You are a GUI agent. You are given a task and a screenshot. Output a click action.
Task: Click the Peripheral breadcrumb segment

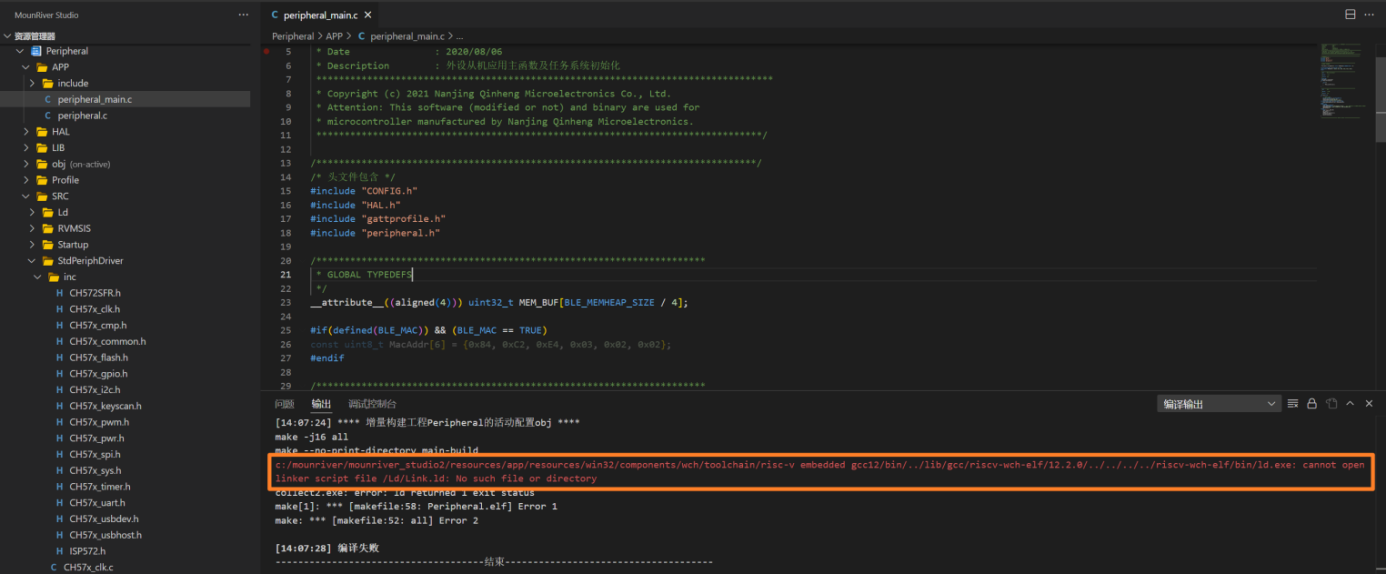(x=292, y=36)
